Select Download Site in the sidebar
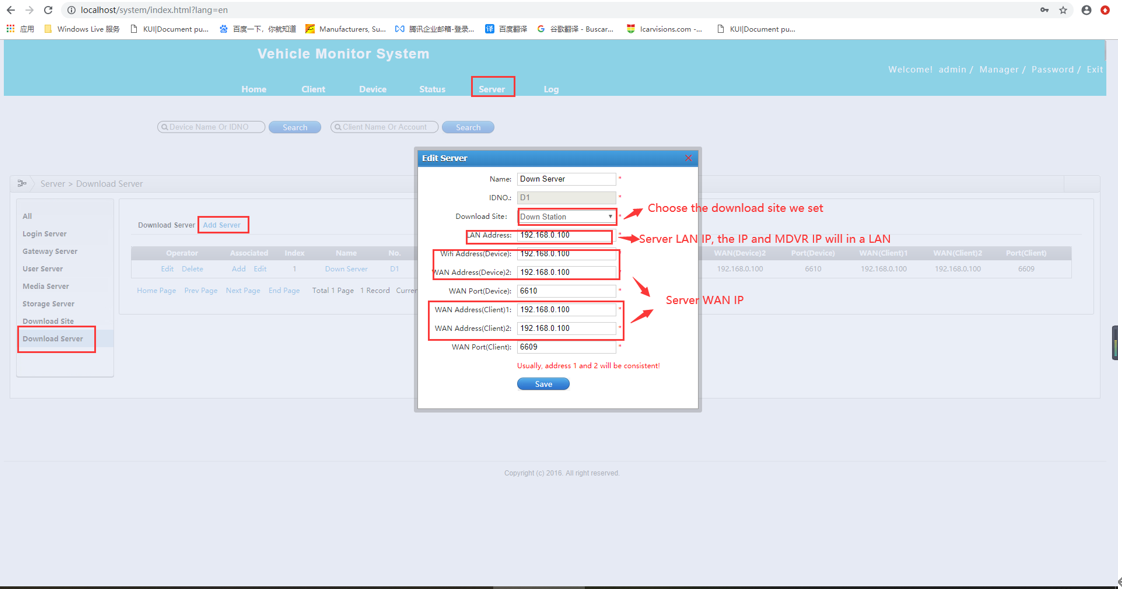 tap(48, 321)
